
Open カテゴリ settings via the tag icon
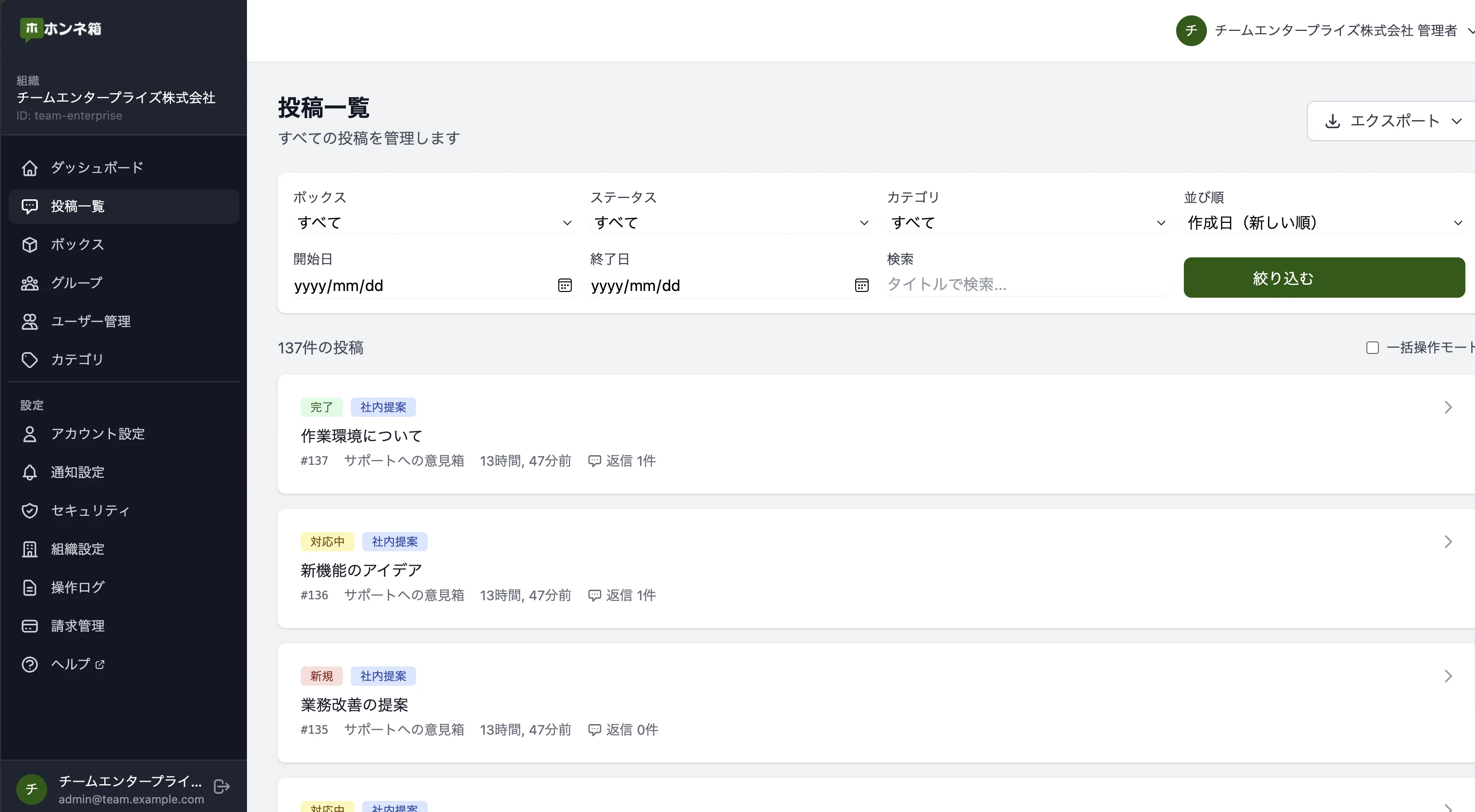click(30, 359)
